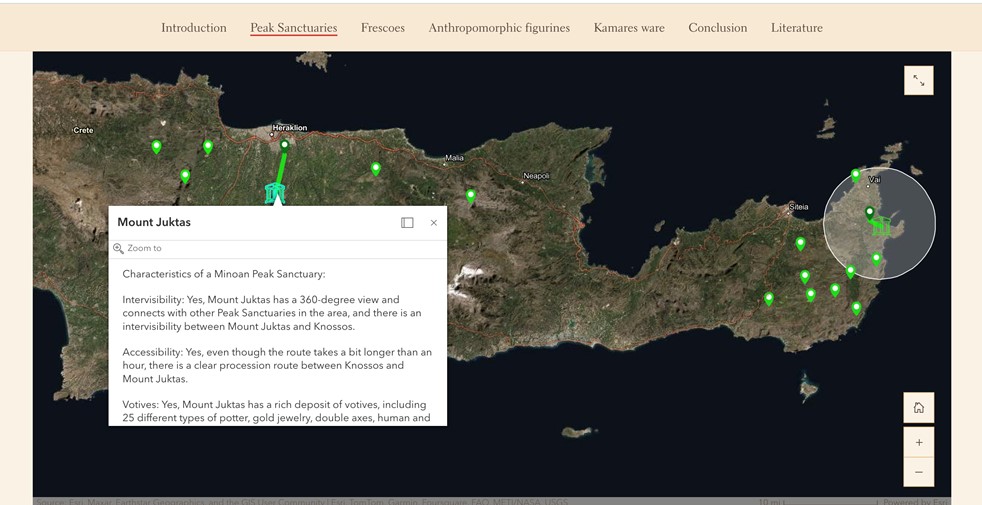Image resolution: width=982 pixels, height=505 pixels.
Task: Switch to Kamares ware section
Action: (629, 28)
